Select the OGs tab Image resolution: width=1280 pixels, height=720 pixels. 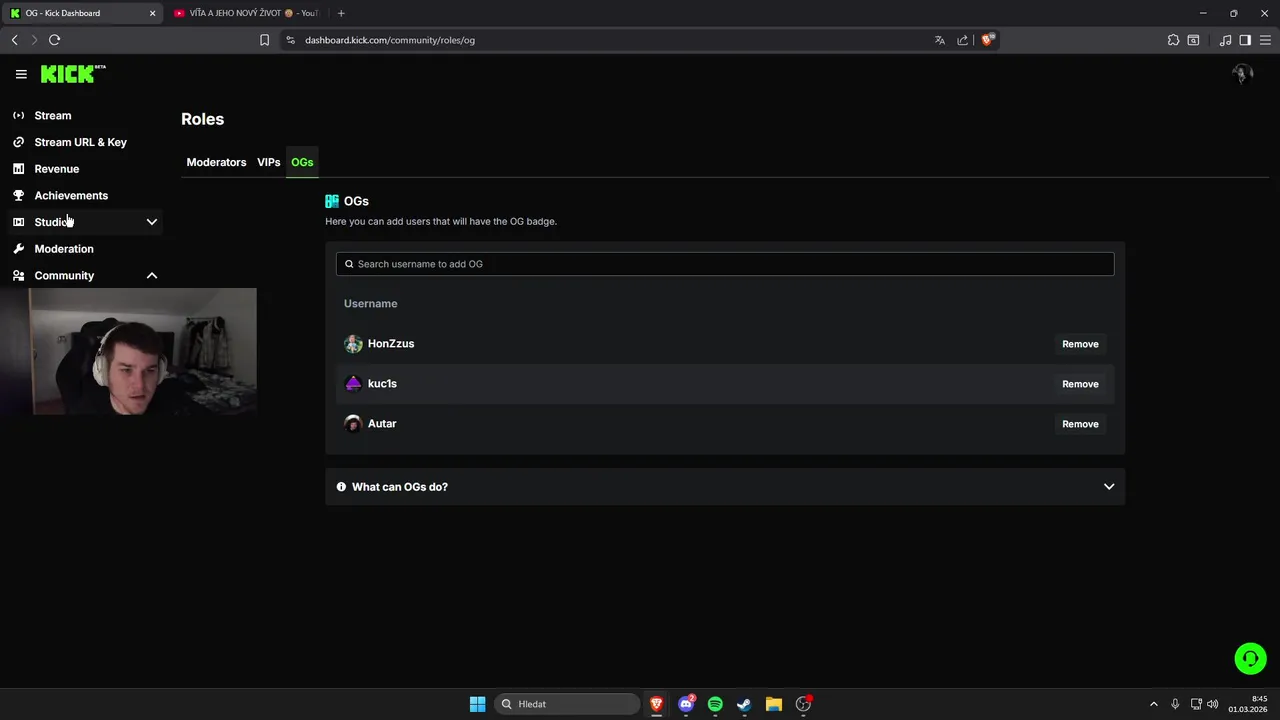(302, 162)
